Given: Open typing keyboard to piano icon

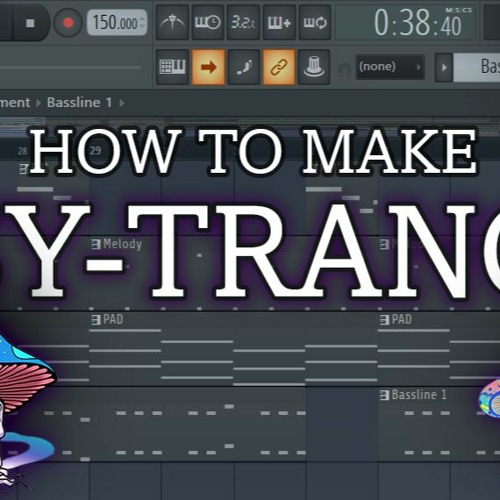Looking at the screenshot, I should pos(172,67).
